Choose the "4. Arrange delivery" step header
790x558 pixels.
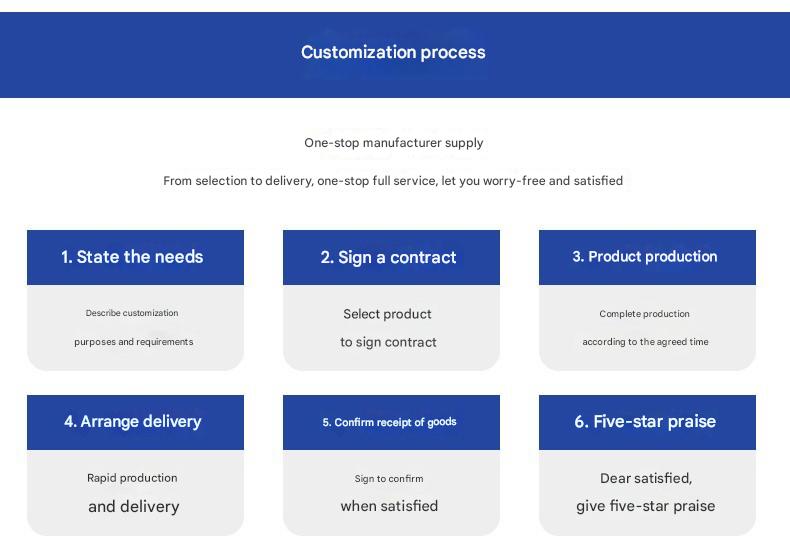coord(133,422)
